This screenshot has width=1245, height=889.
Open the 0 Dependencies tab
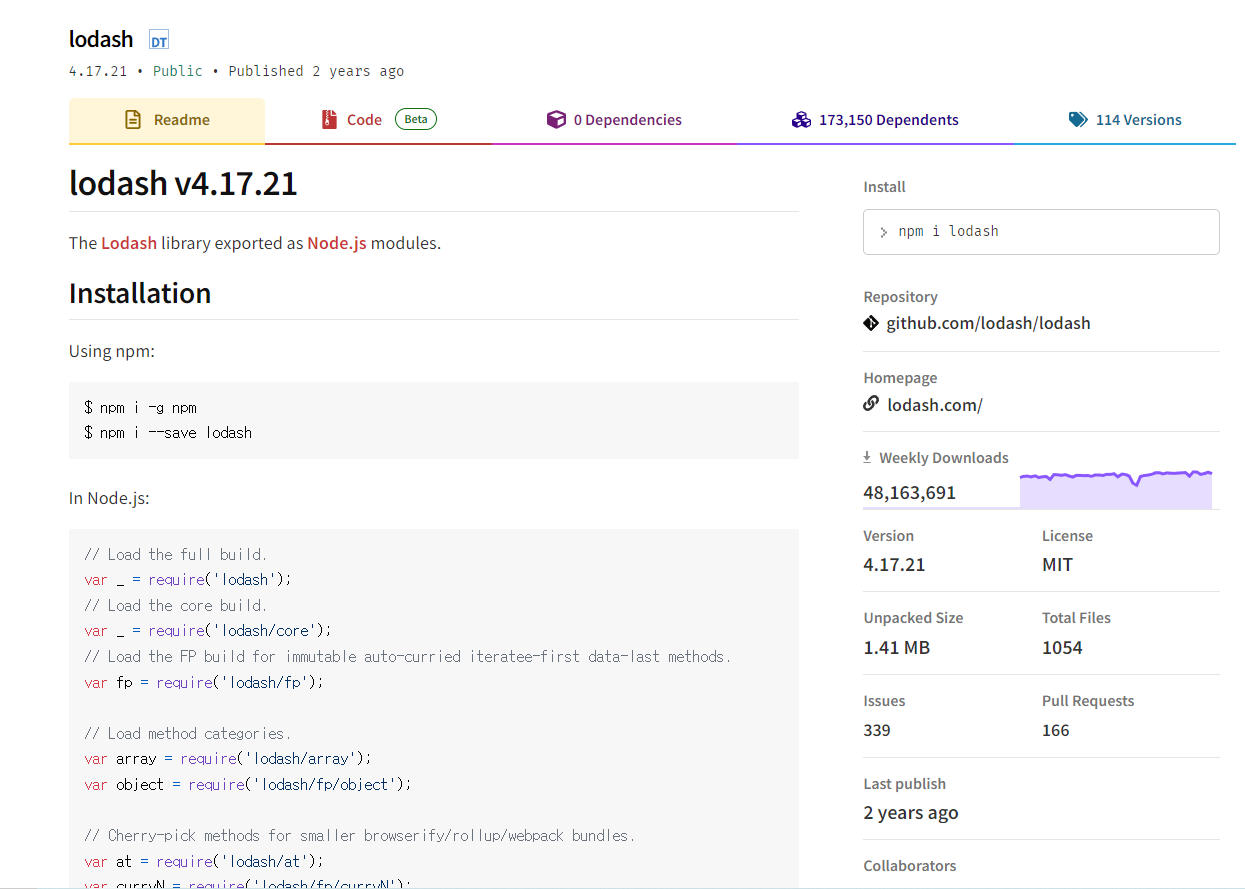[x=614, y=121]
